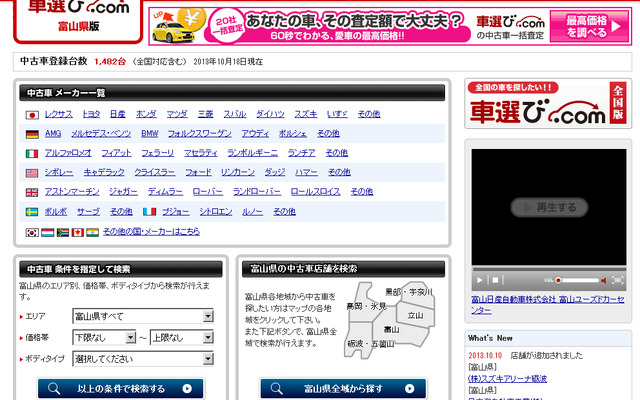Image resolution: width=640 pixels, height=400 pixels.
Task: Select 立山 region on map
Action: click(x=416, y=316)
